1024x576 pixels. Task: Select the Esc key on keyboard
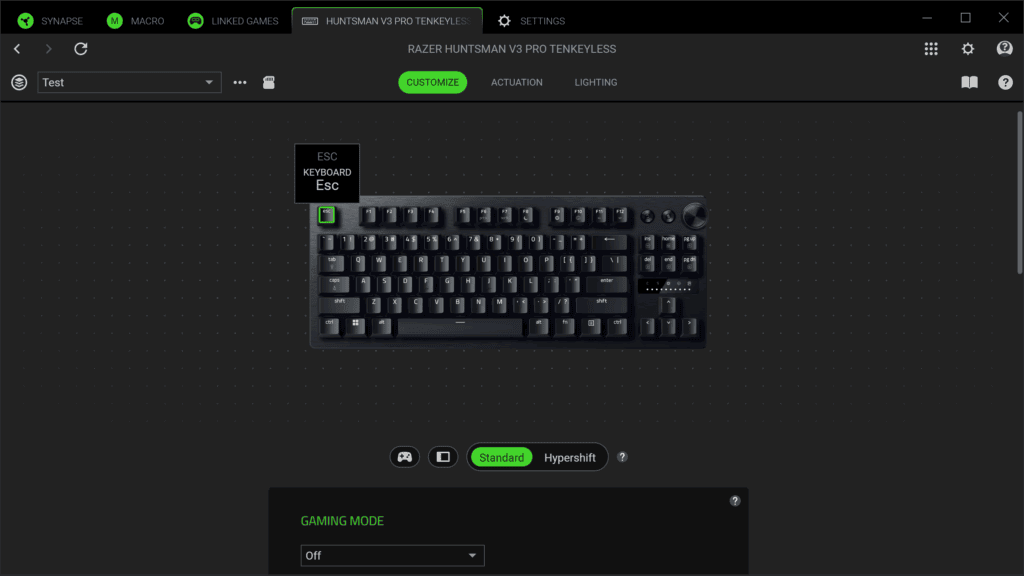(x=327, y=215)
